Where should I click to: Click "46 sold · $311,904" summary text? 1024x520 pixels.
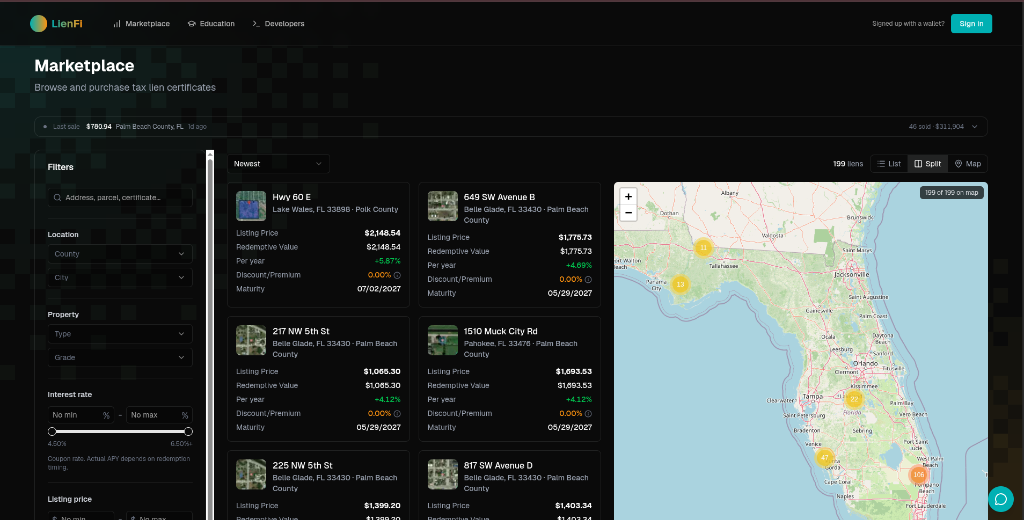click(936, 127)
